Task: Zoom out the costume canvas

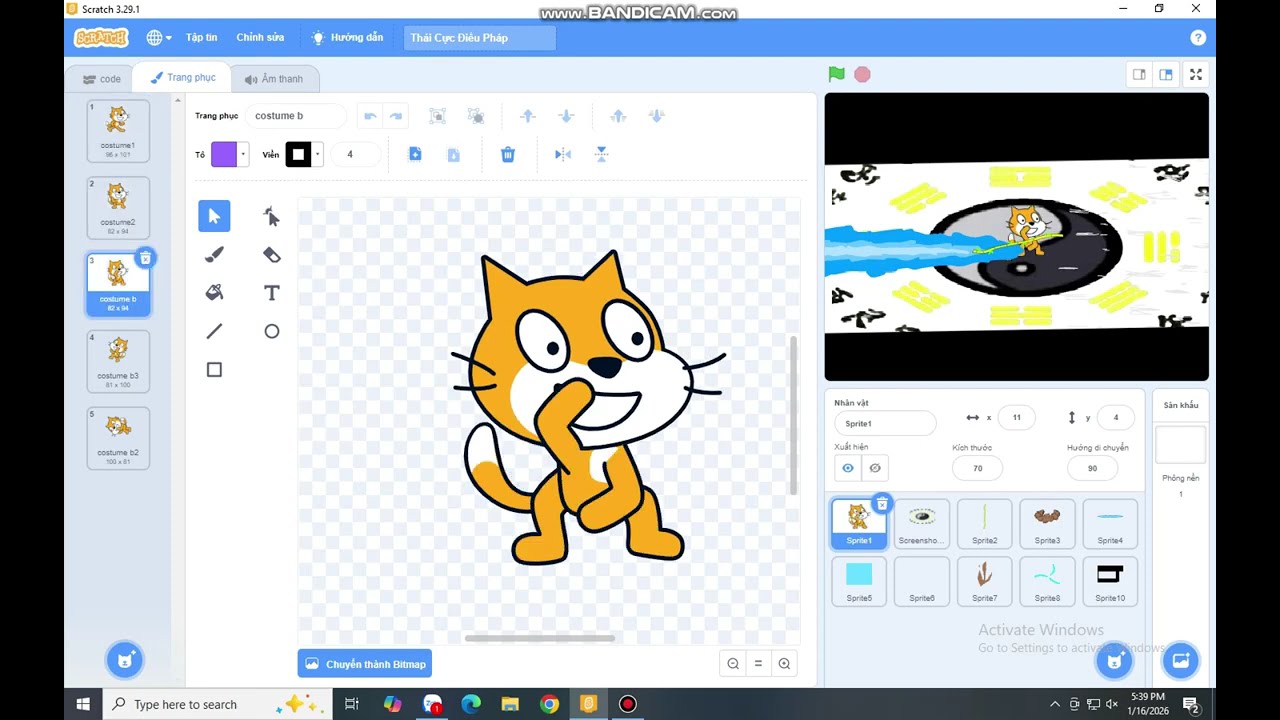Action: click(733, 663)
